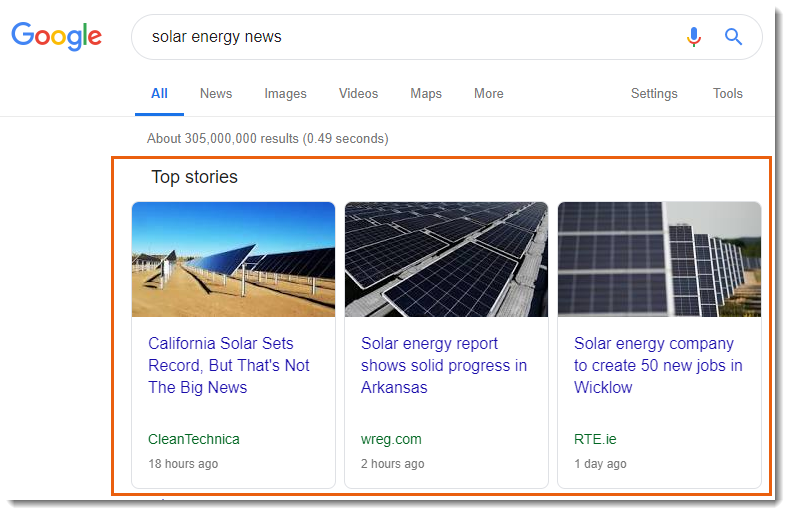This screenshot has height=515, width=790.
Task: Click the CleanTechnica source label
Action: [194, 439]
